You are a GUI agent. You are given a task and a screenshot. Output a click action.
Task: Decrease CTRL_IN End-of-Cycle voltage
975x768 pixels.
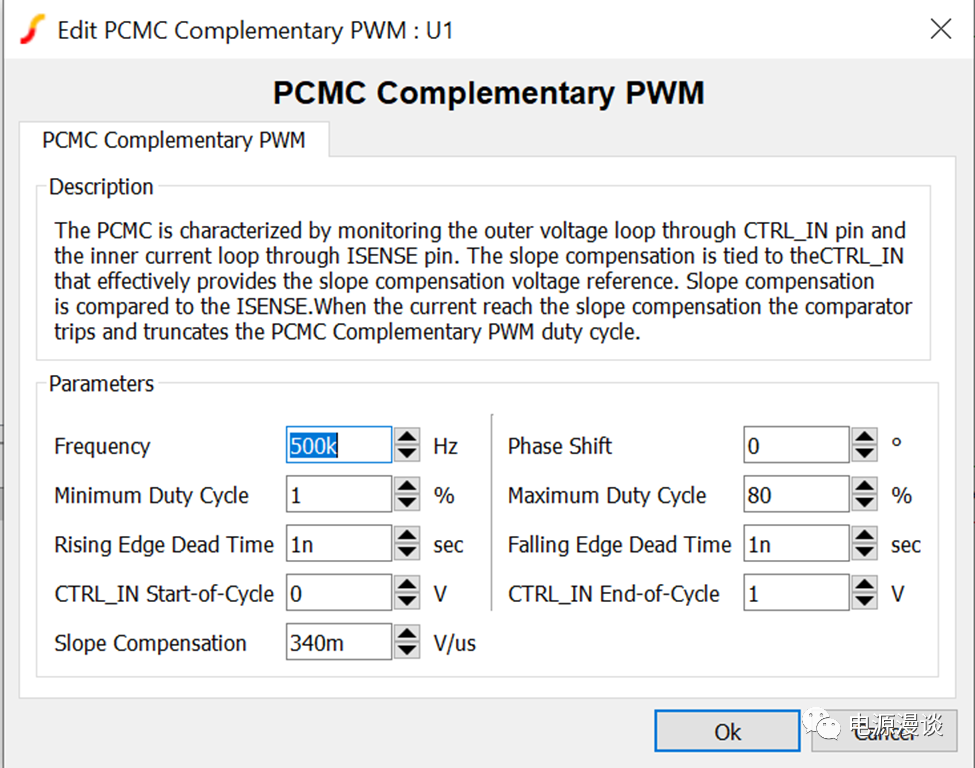(x=864, y=602)
